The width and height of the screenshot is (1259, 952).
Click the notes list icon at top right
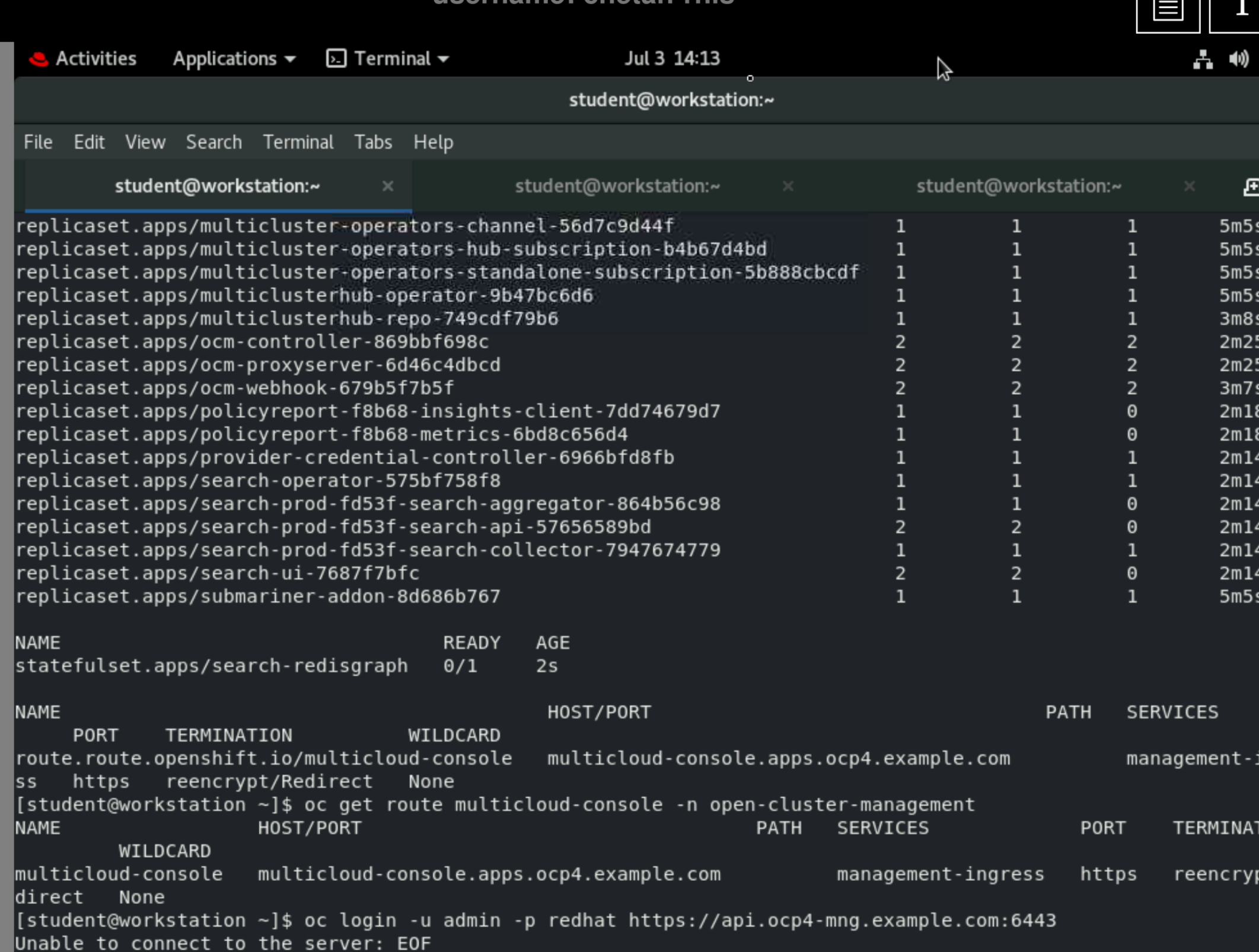click(x=1168, y=12)
